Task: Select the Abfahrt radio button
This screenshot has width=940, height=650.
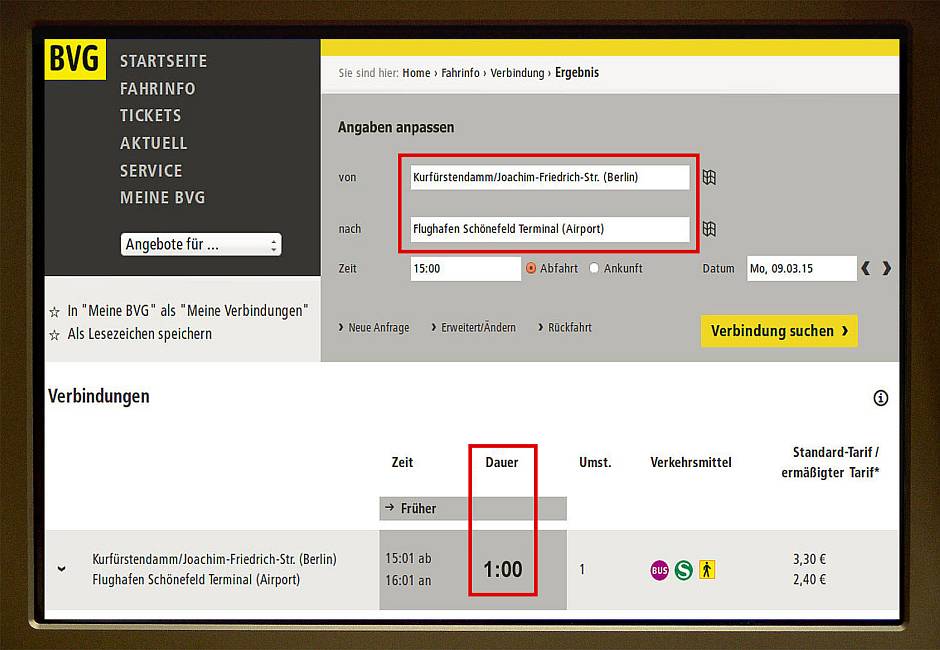Action: (531, 268)
